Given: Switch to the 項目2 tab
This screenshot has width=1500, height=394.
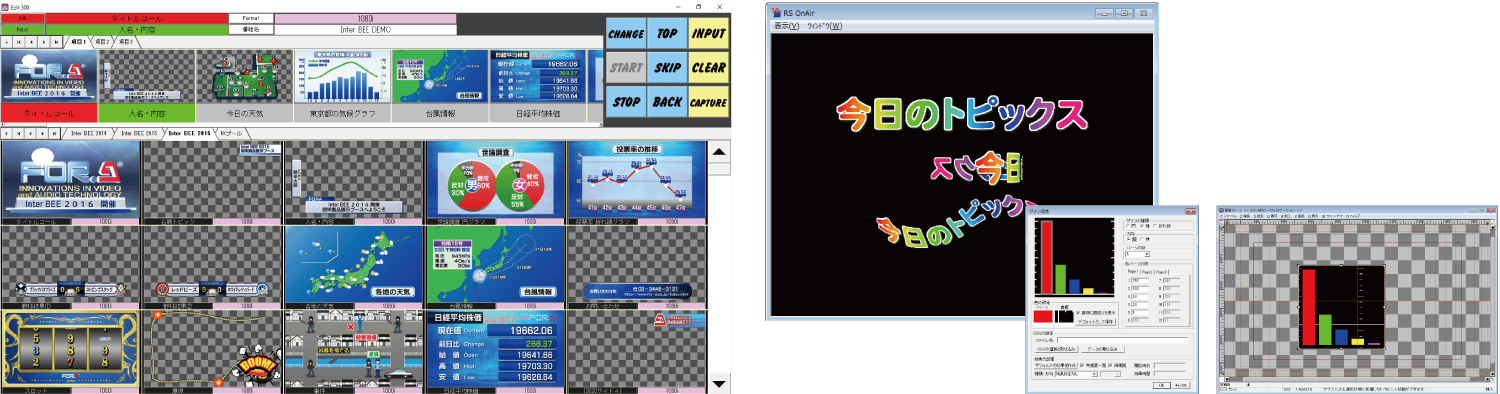Looking at the screenshot, I should (x=101, y=43).
